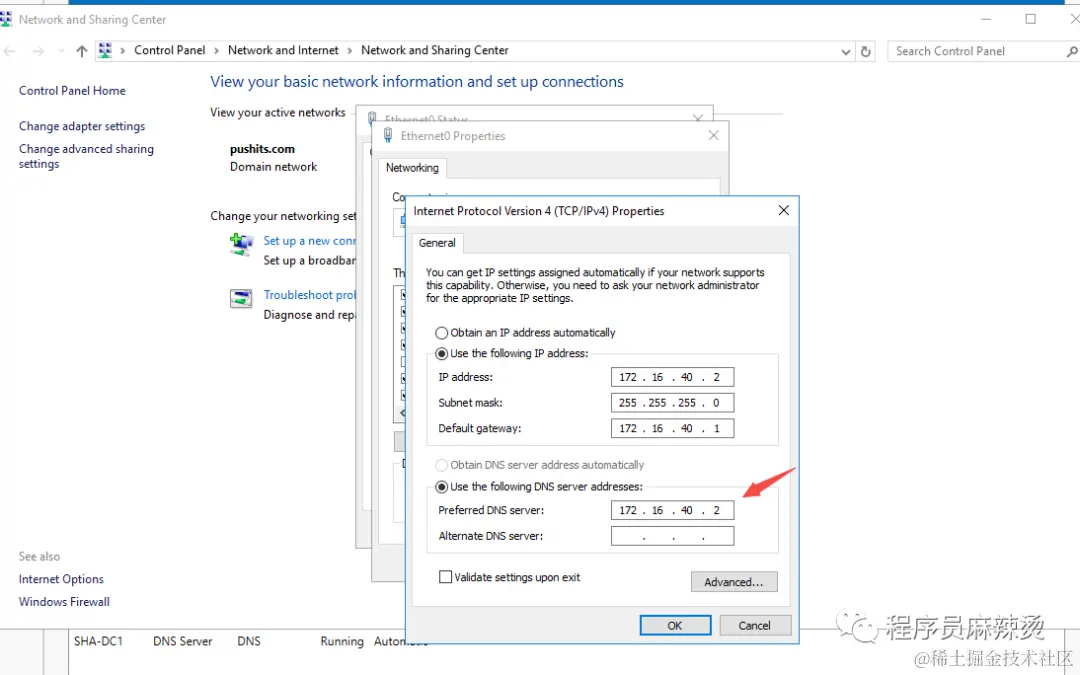The width and height of the screenshot is (1080, 675).
Task: Click the Up arrow navigation icon
Action: coord(81,51)
